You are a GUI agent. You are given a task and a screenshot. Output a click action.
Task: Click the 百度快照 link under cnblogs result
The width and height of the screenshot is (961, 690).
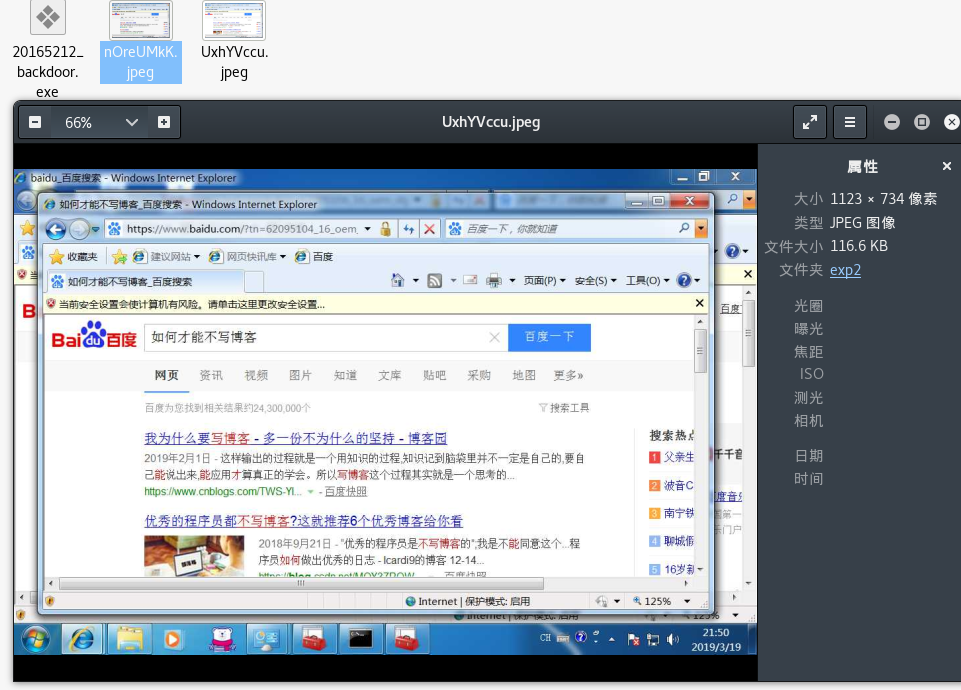(346, 492)
